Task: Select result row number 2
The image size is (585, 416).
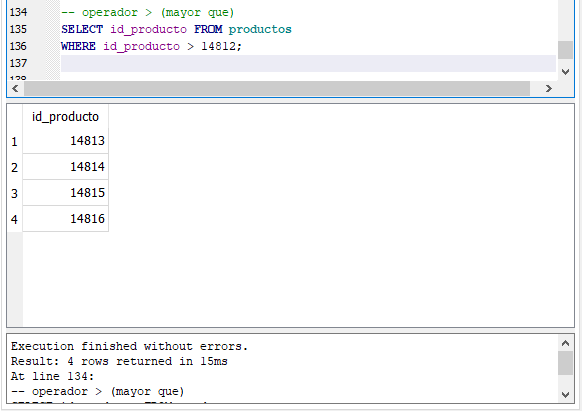Action: 15,167
